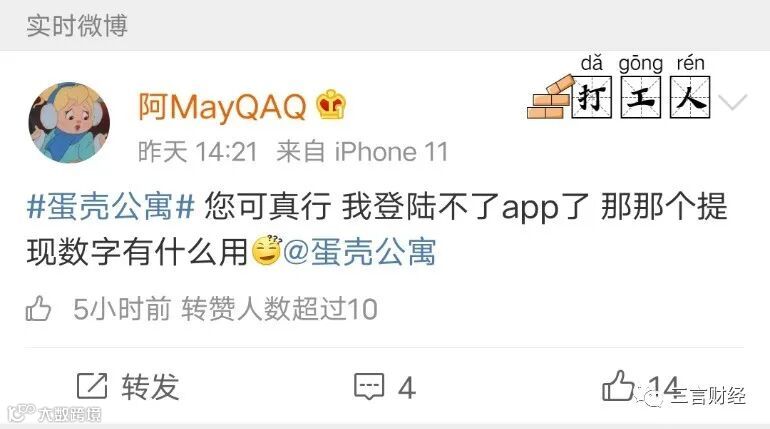The width and height of the screenshot is (770, 429).
Task: Click the 实时微博 section header
Action: pos(77,26)
